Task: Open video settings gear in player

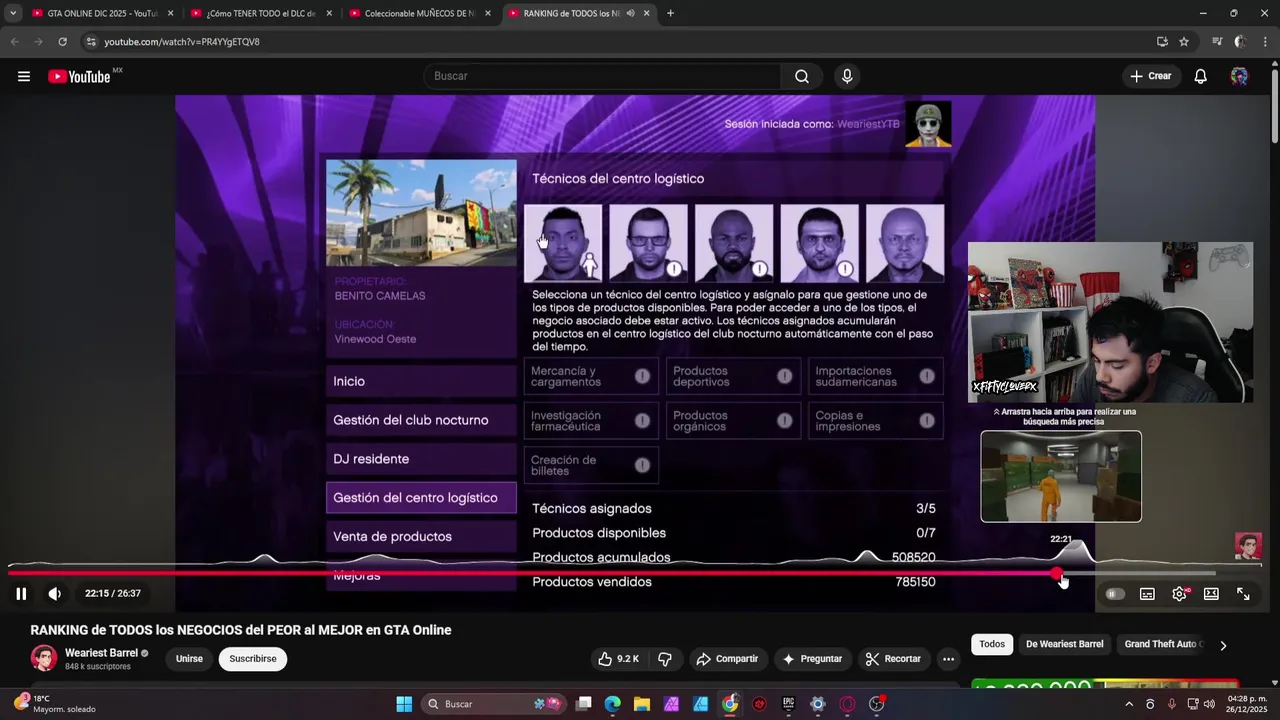Action: (x=1180, y=594)
